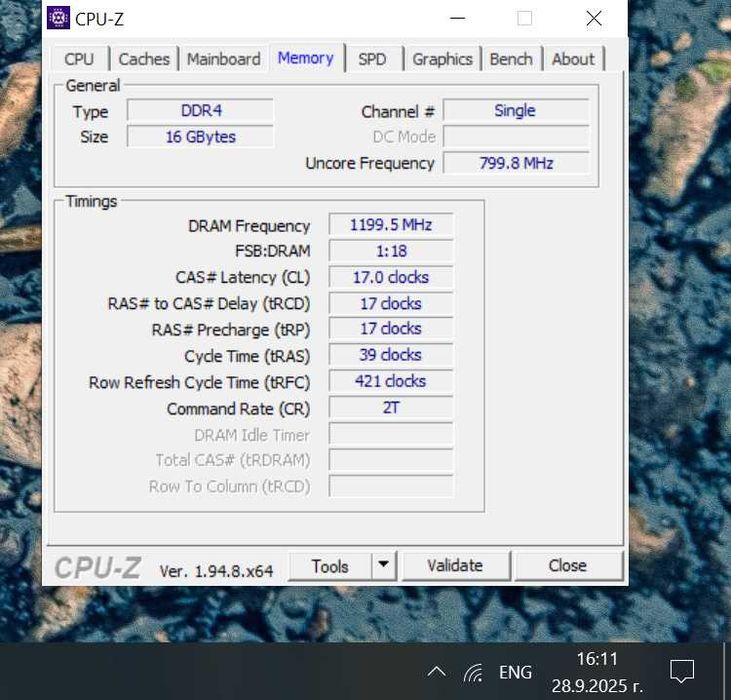Image resolution: width=731 pixels, height=700 pixels.
Task: Select the Memory tab
Action: click(306, 58)
